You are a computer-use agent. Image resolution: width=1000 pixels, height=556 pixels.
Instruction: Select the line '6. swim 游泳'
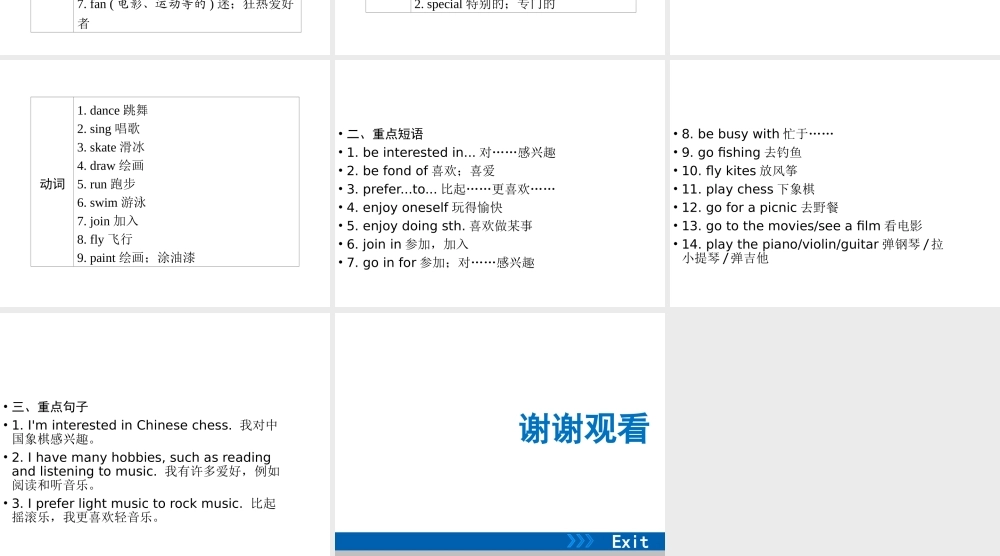point(112,203)
